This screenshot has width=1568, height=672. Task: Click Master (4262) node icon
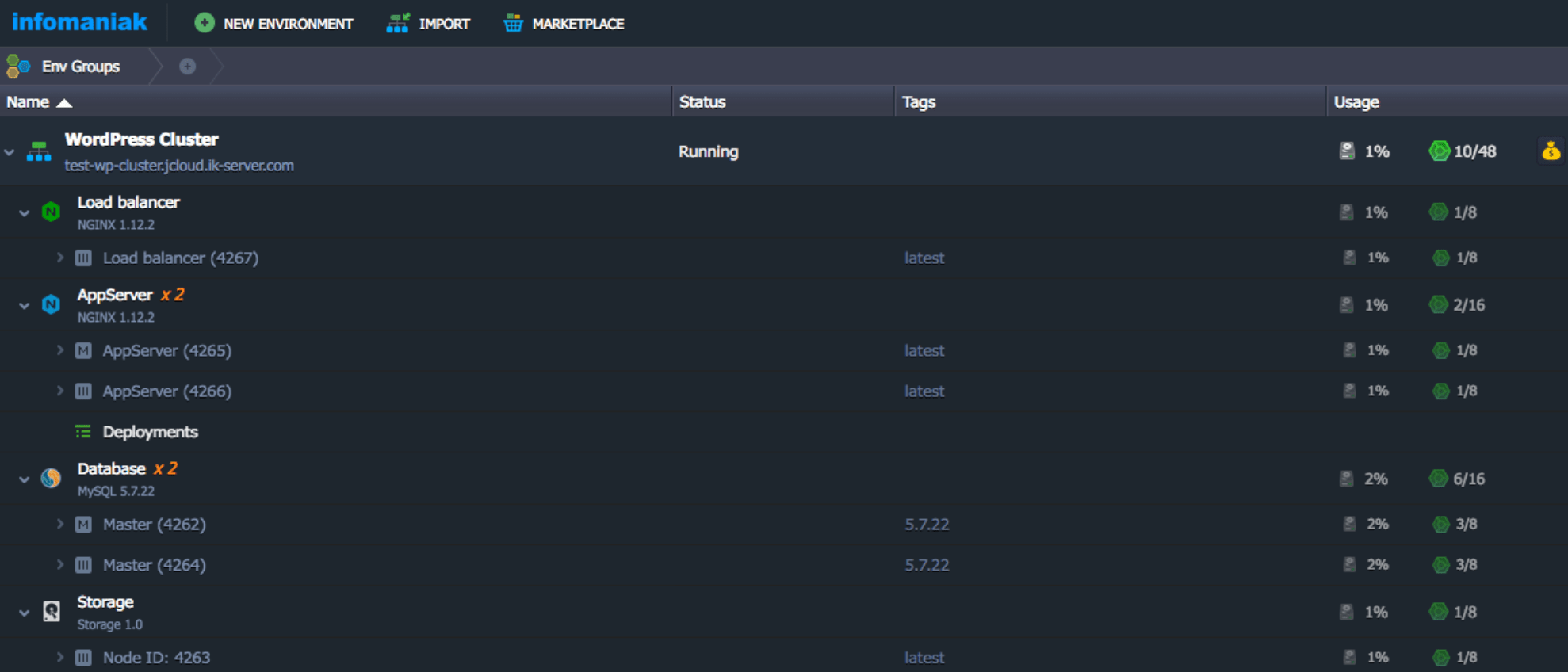83,524
